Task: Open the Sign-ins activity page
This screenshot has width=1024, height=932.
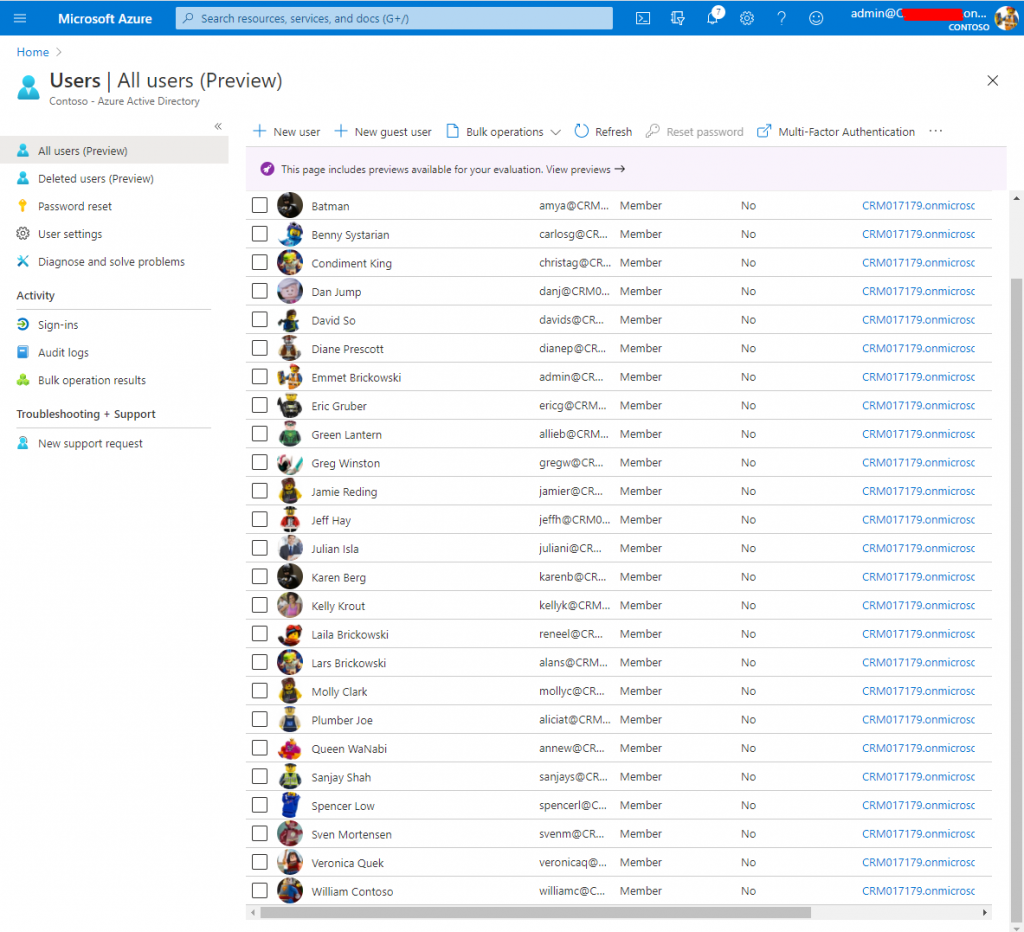Action: (58, 325)
